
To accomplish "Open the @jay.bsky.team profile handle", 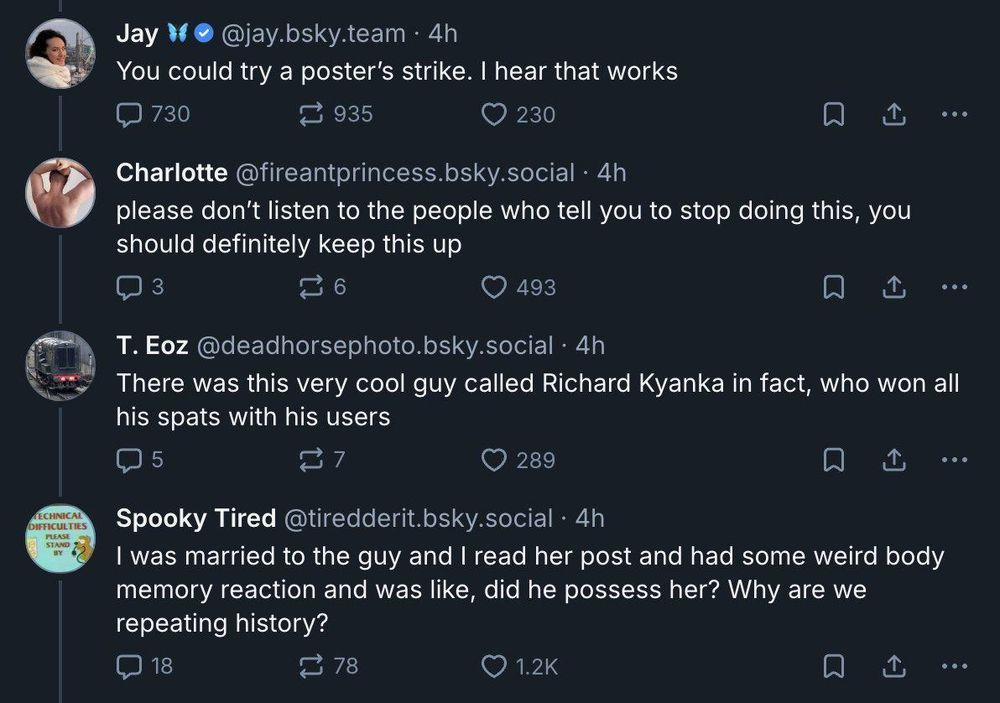I will [312, 33].
